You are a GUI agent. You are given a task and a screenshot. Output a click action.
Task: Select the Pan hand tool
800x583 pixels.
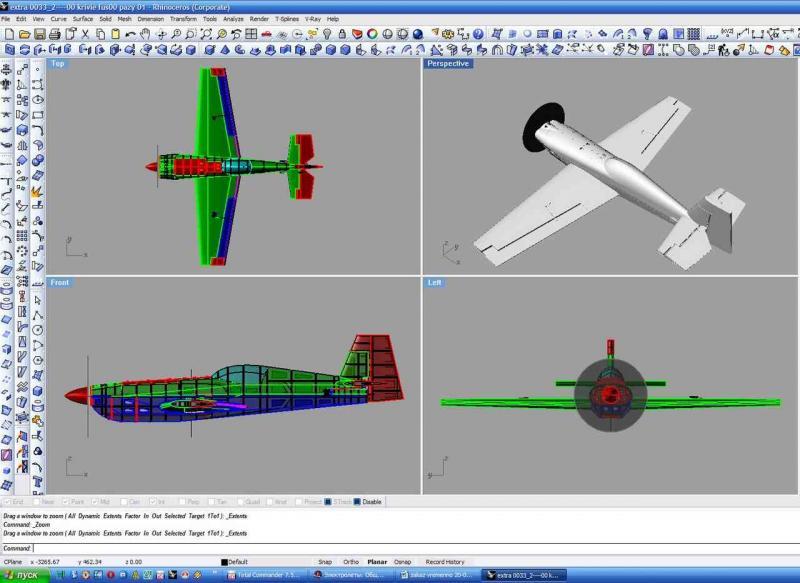(145, 33)
